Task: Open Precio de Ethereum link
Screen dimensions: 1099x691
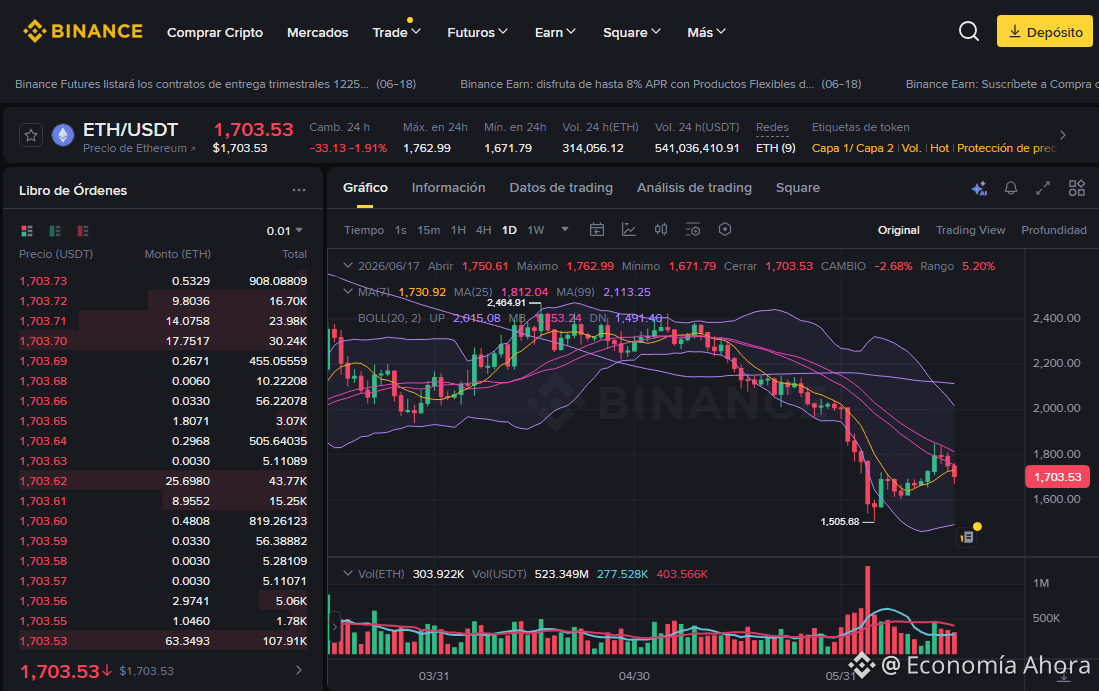Action: coord(139,148)
